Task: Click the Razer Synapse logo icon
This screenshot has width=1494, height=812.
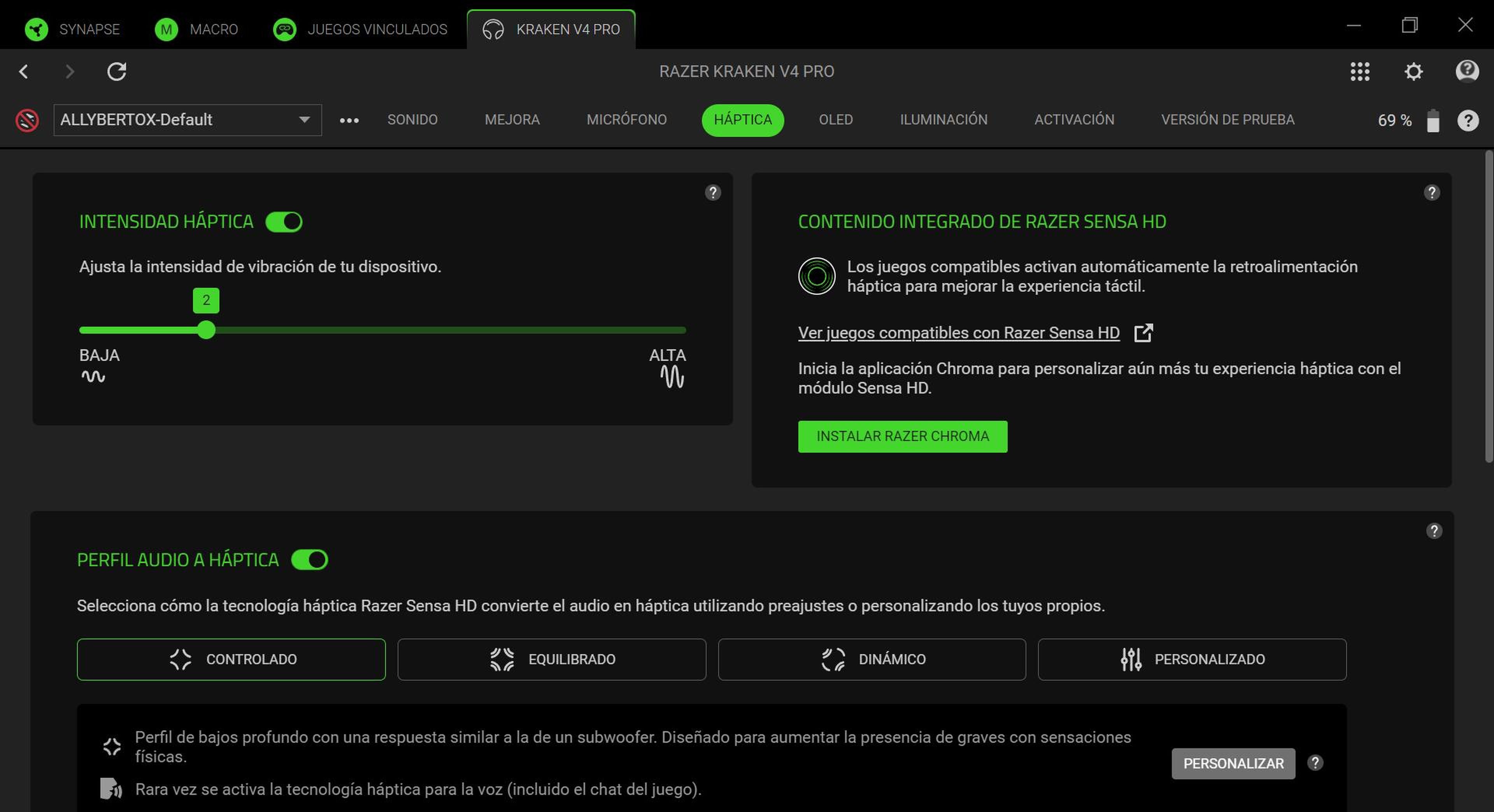Action: click(x=37, y=29)
